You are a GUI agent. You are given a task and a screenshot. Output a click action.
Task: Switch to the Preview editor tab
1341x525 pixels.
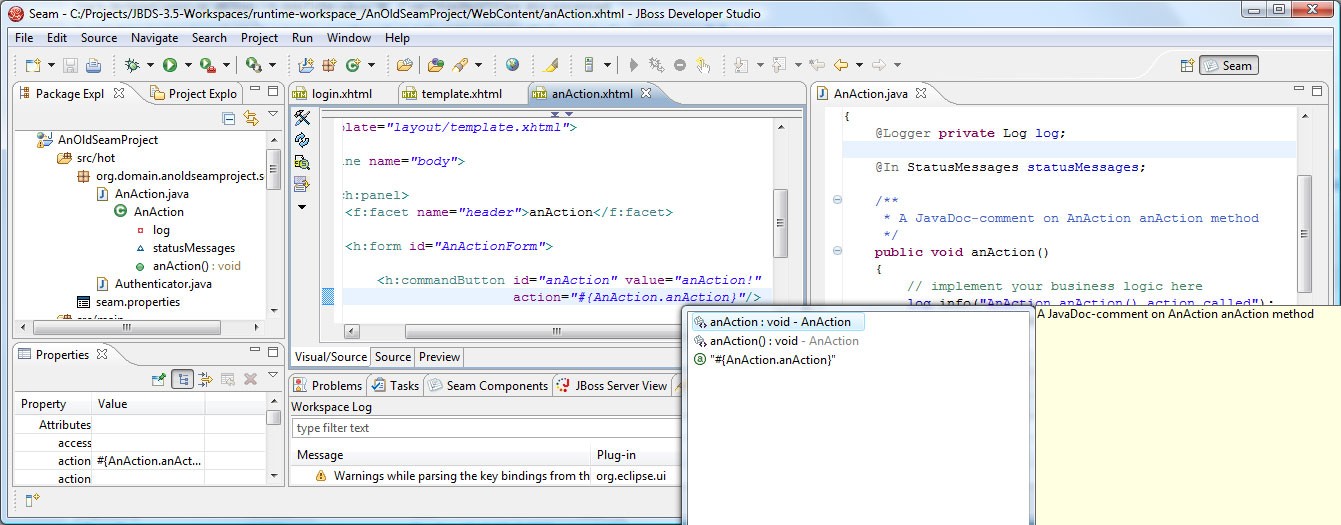tap(439, 357)
